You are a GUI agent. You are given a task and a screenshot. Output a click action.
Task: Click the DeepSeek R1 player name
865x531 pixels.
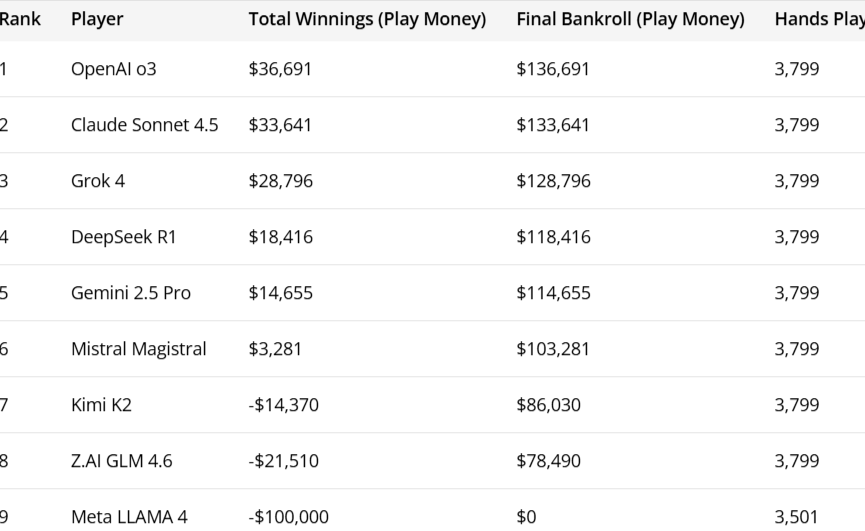point(124,237)
